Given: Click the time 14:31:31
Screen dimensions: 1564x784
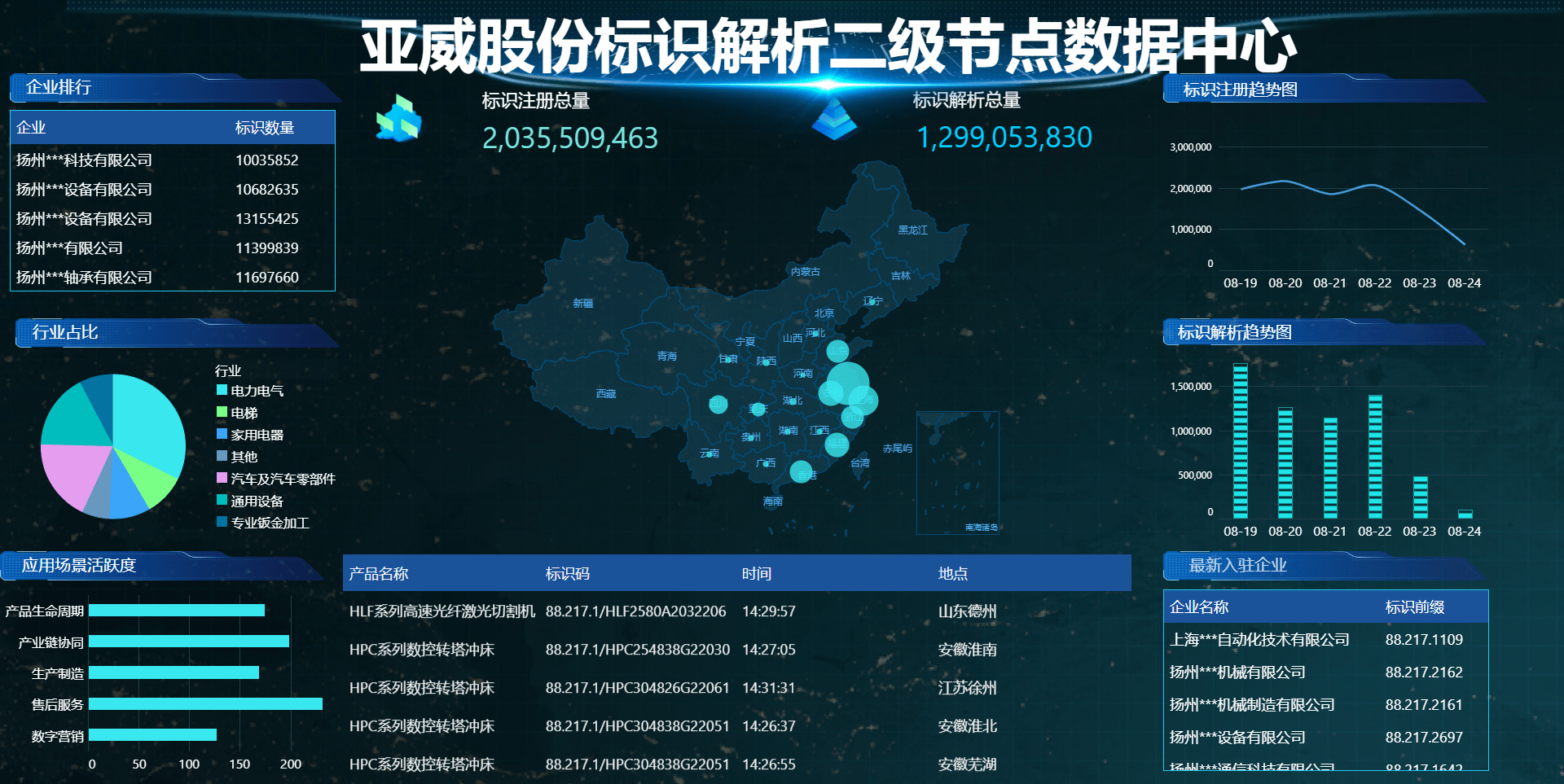Looking at the screenshot, I should tap(768, 688).
